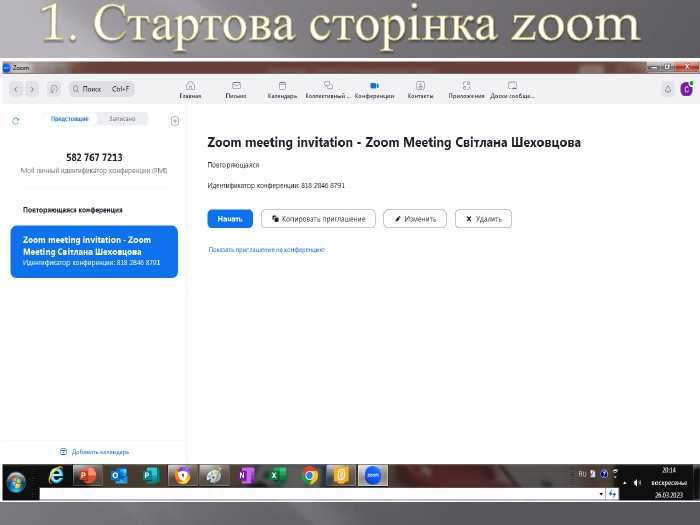
Task: Switch to the Календарь tab
Action: 282,90
